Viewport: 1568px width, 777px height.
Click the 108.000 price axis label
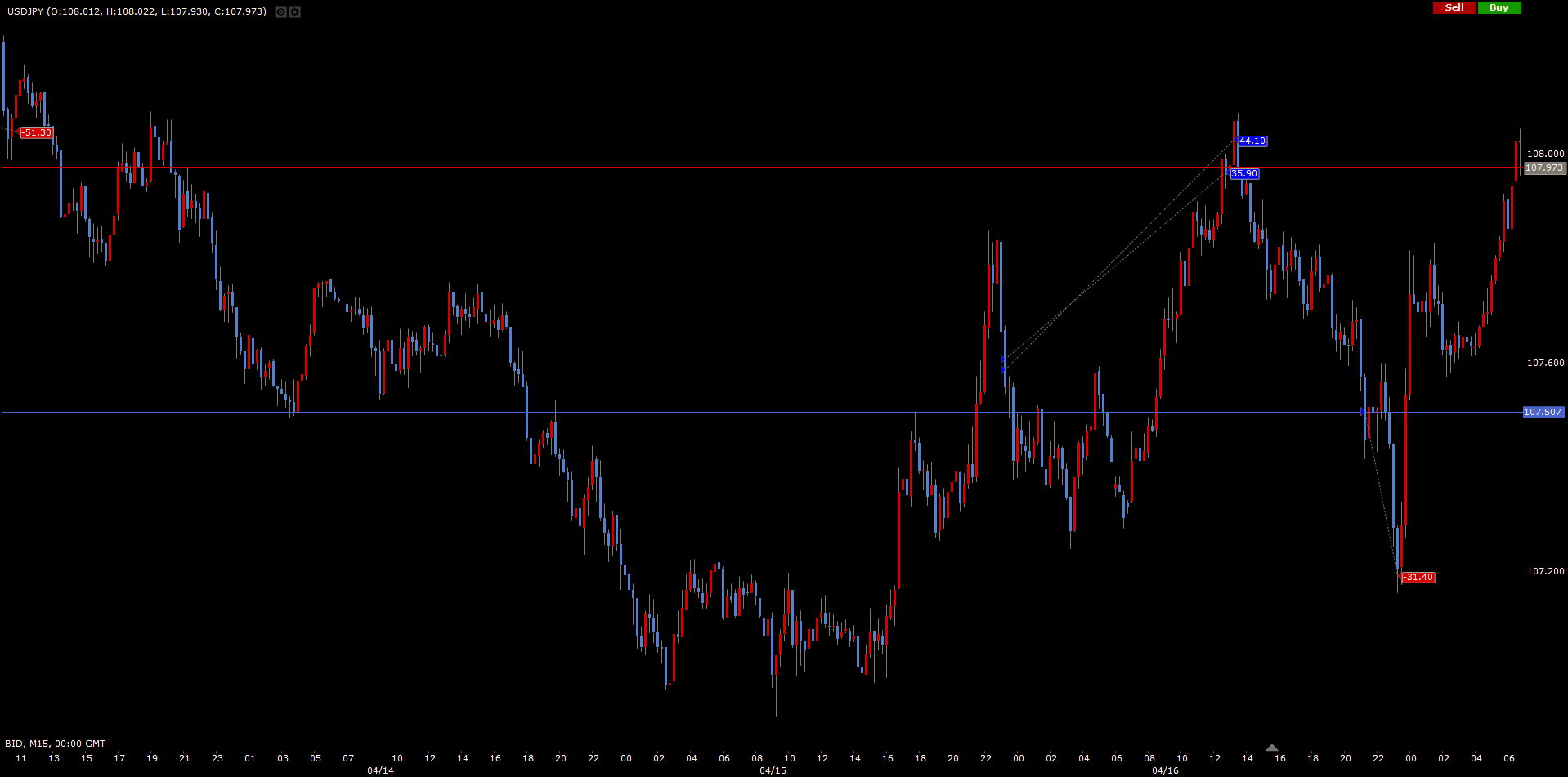[1545, 154]
